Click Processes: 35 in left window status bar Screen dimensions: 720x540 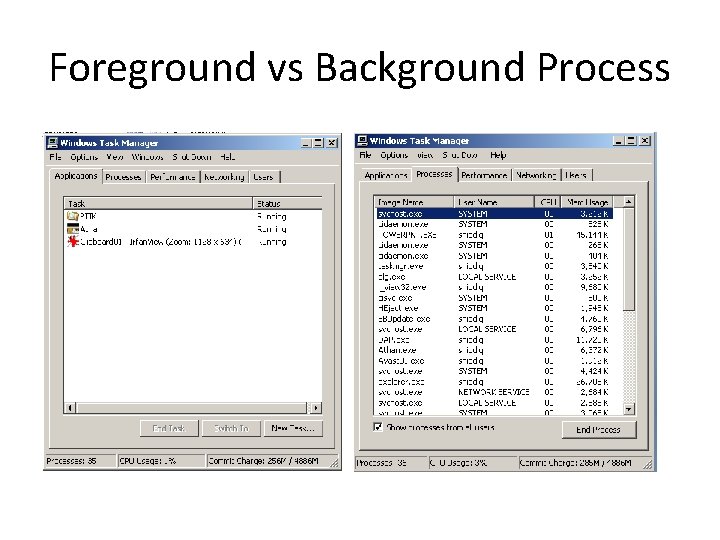point(80,461)
